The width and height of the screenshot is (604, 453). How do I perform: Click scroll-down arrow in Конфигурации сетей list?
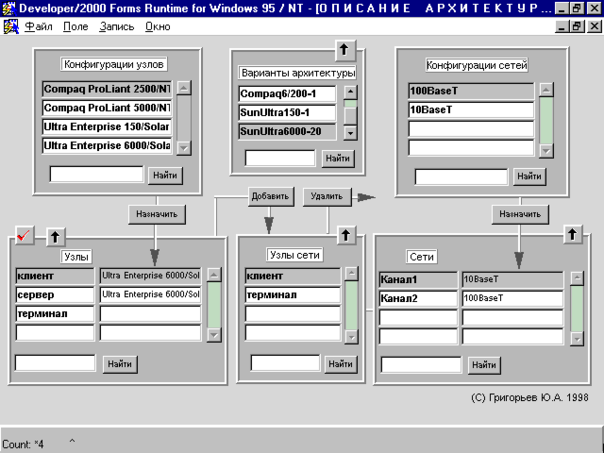pos(546,151)
